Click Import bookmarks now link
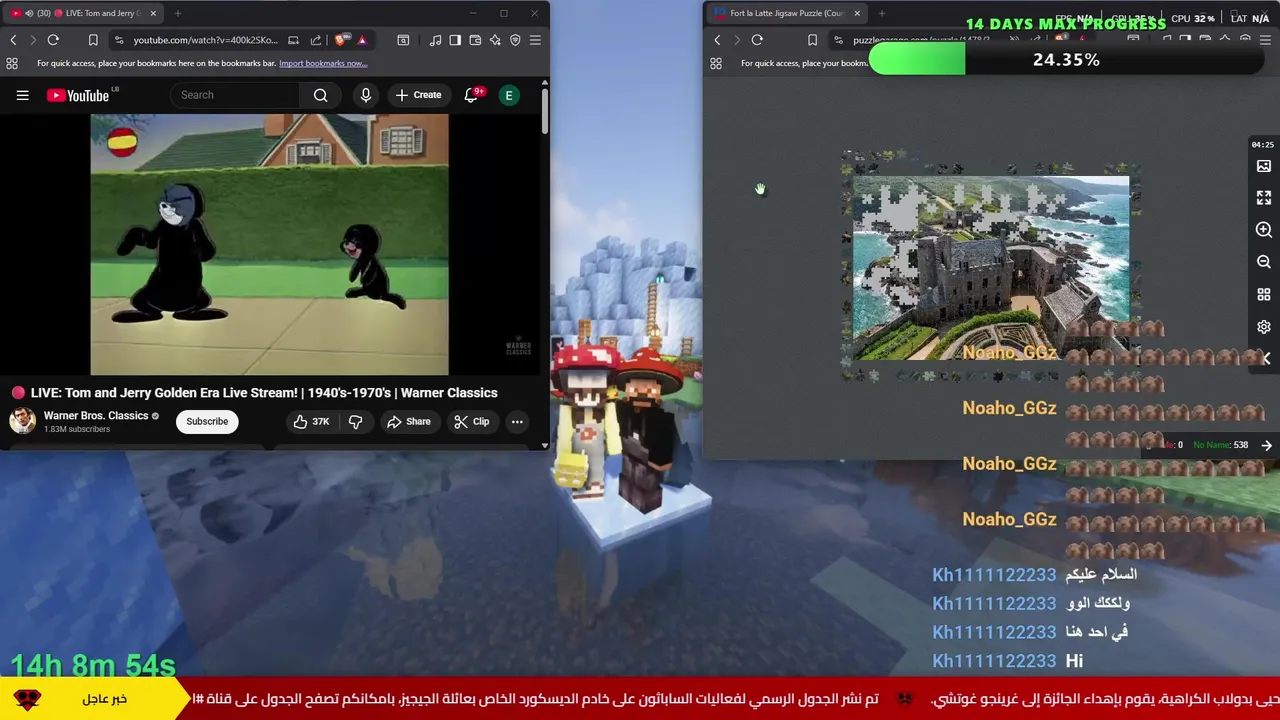 [x=323, y=63]
